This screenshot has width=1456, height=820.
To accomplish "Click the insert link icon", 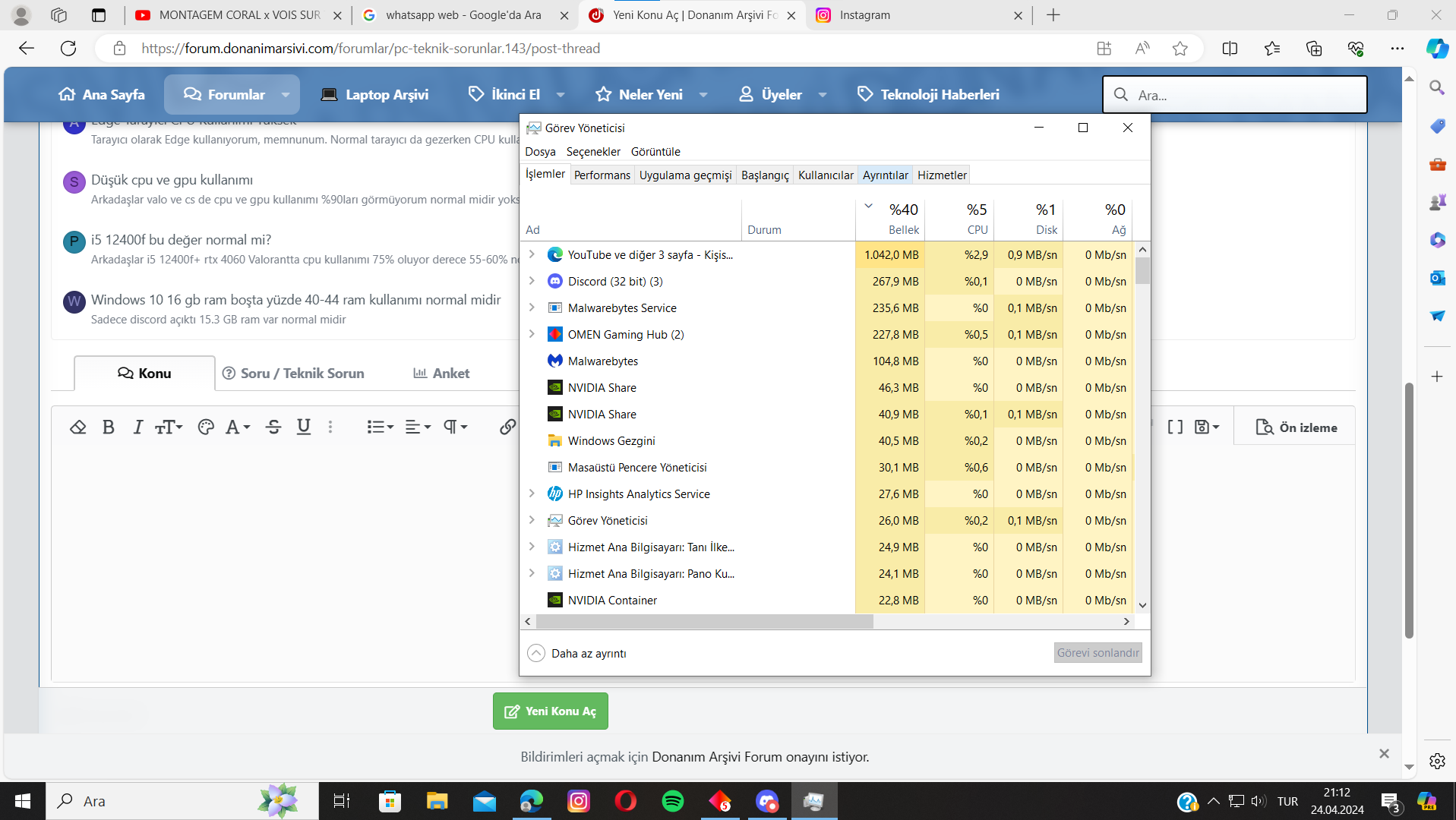I will (507, 427).
